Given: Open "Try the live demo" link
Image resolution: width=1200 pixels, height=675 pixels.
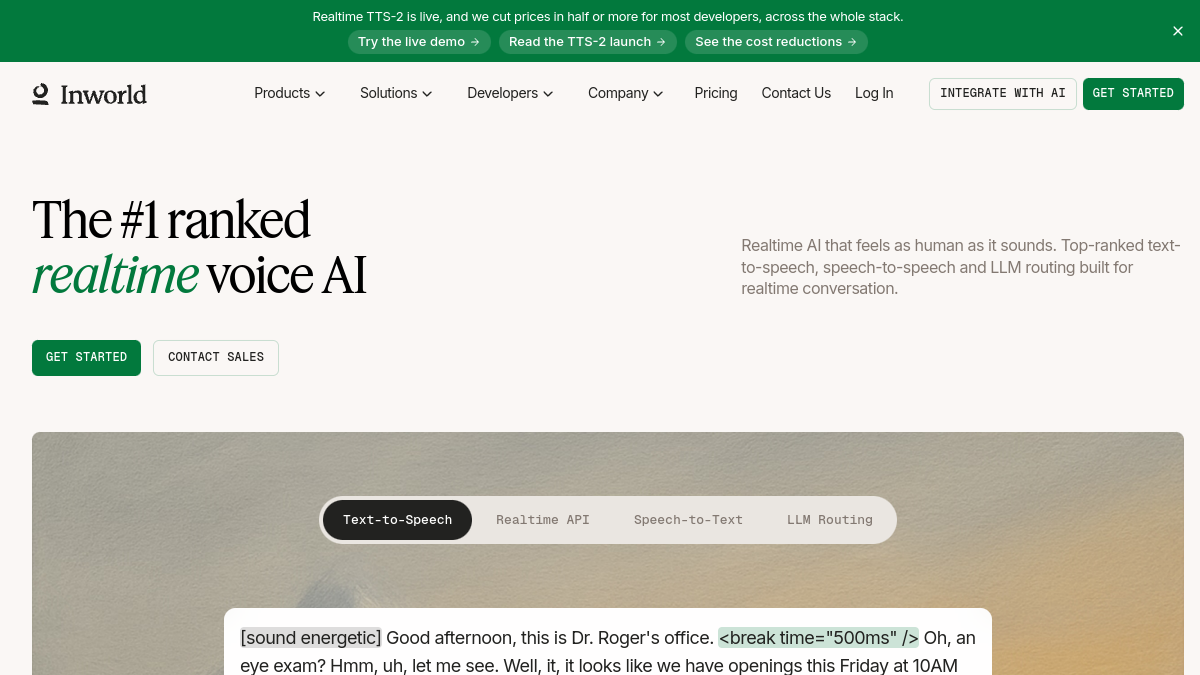Looking at the screenshot, I should tap(419, 42).
